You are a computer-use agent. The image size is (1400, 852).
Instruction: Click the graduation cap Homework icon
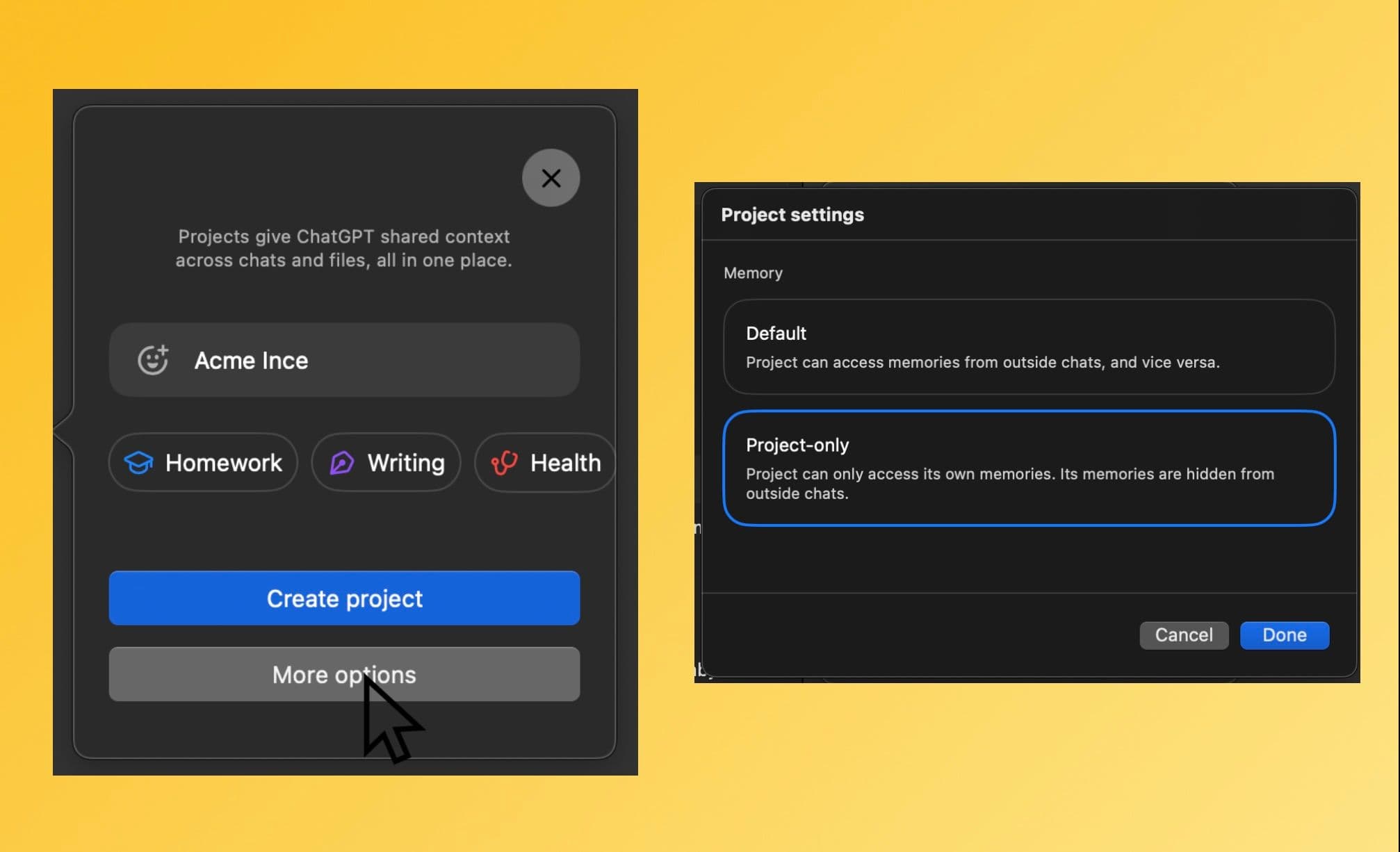138,463
